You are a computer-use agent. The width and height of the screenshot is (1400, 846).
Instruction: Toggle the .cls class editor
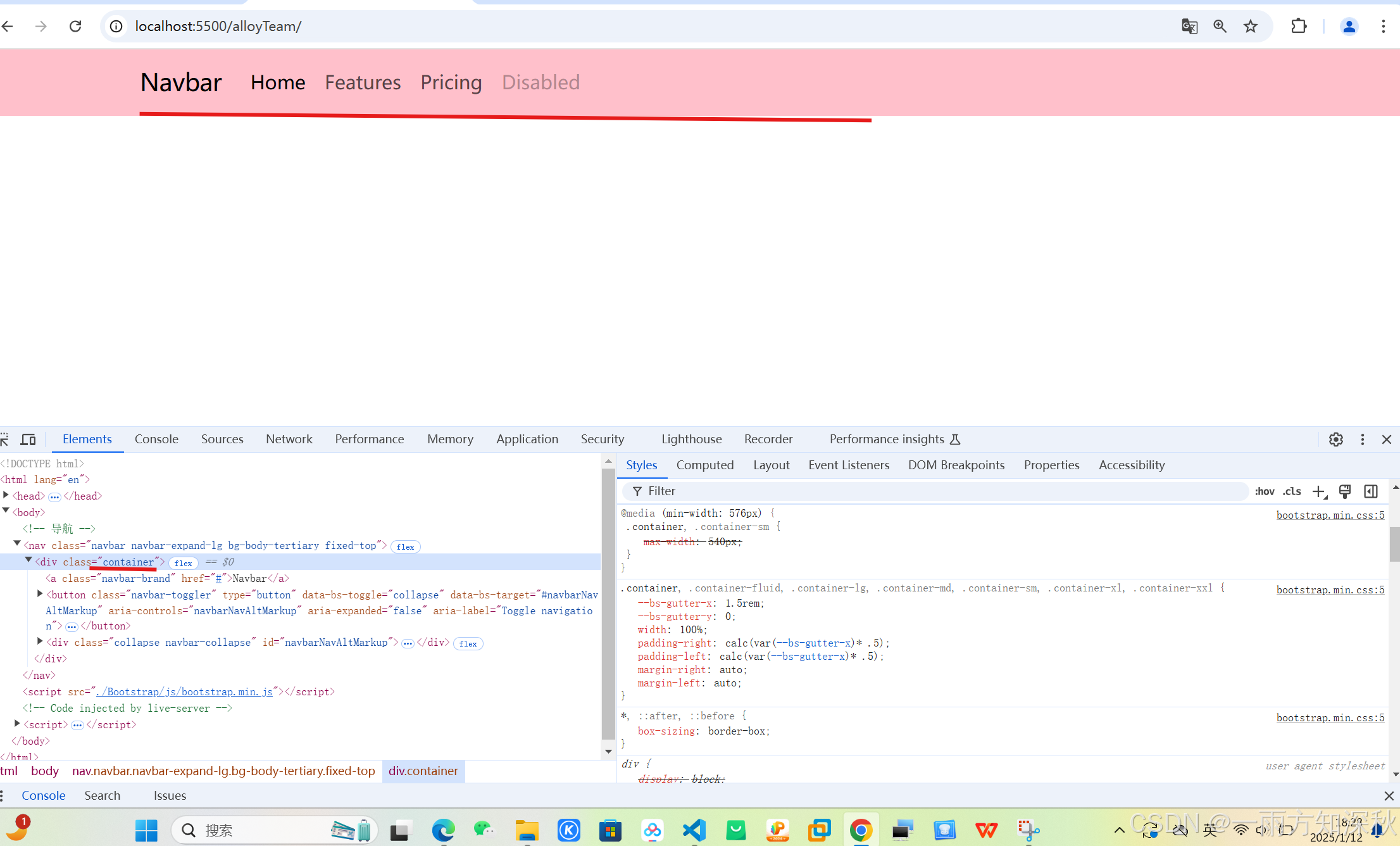pos(1292,491)
